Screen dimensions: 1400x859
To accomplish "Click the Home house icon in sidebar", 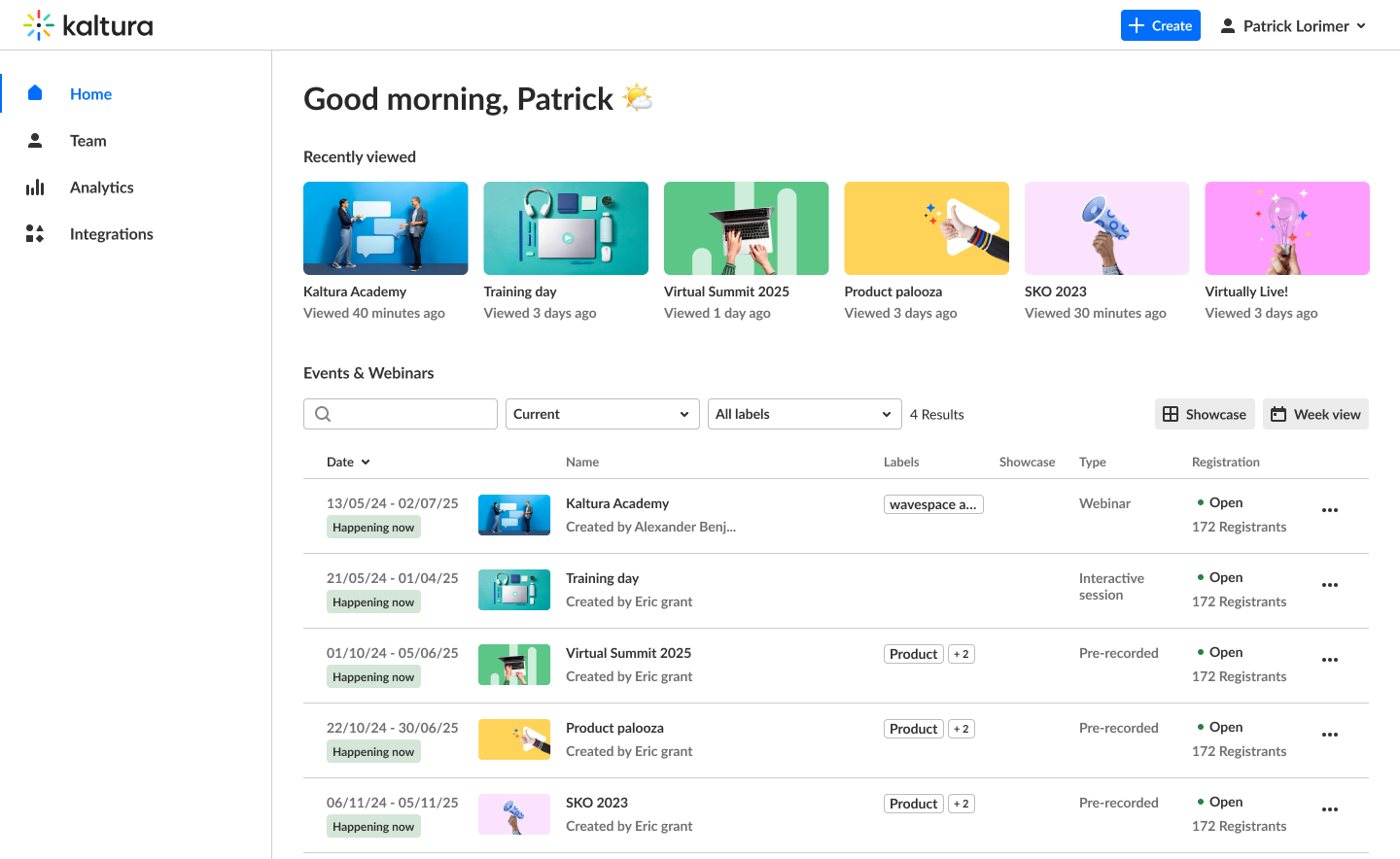I will 35,93.
